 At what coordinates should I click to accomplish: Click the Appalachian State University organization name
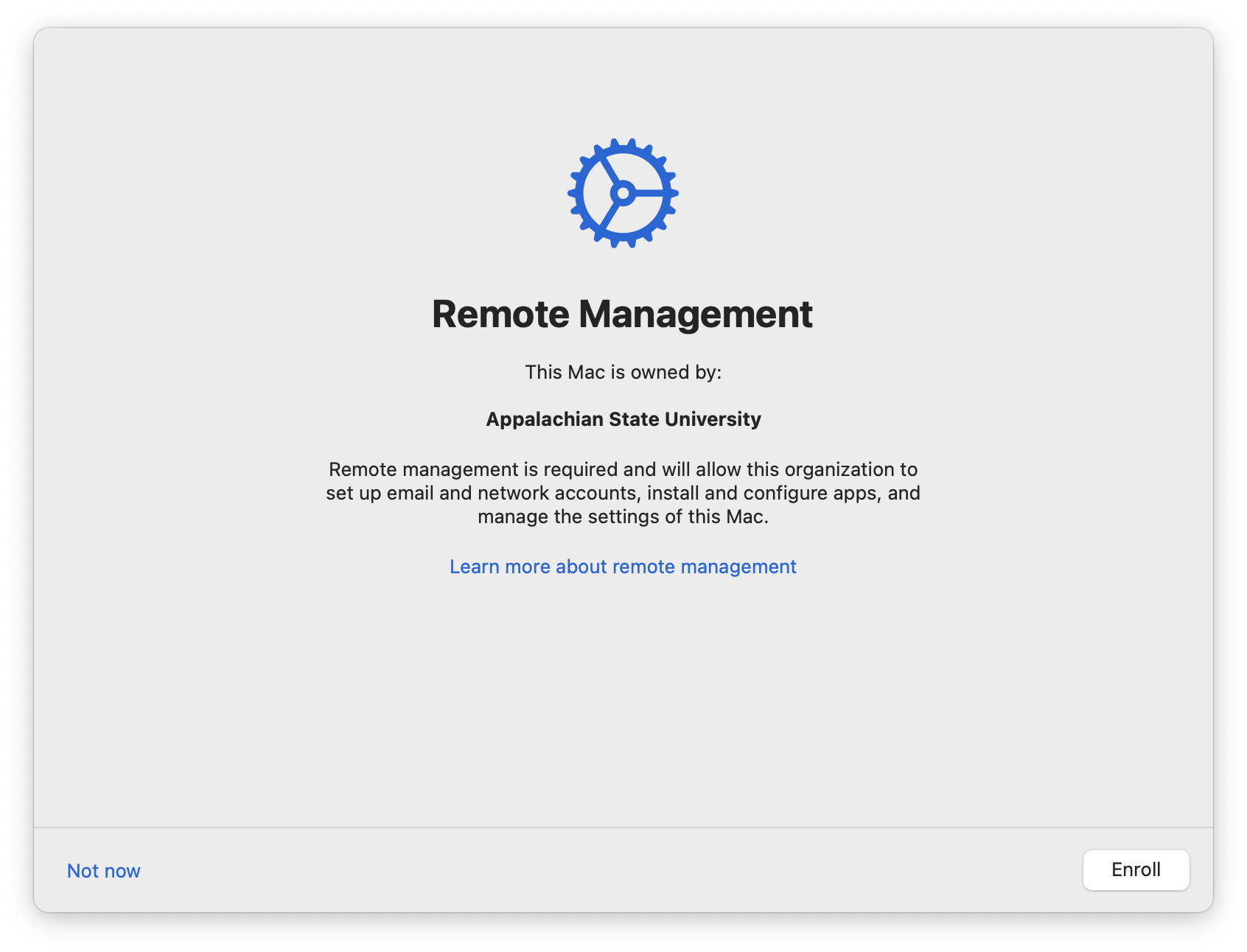tap(623, 419)
